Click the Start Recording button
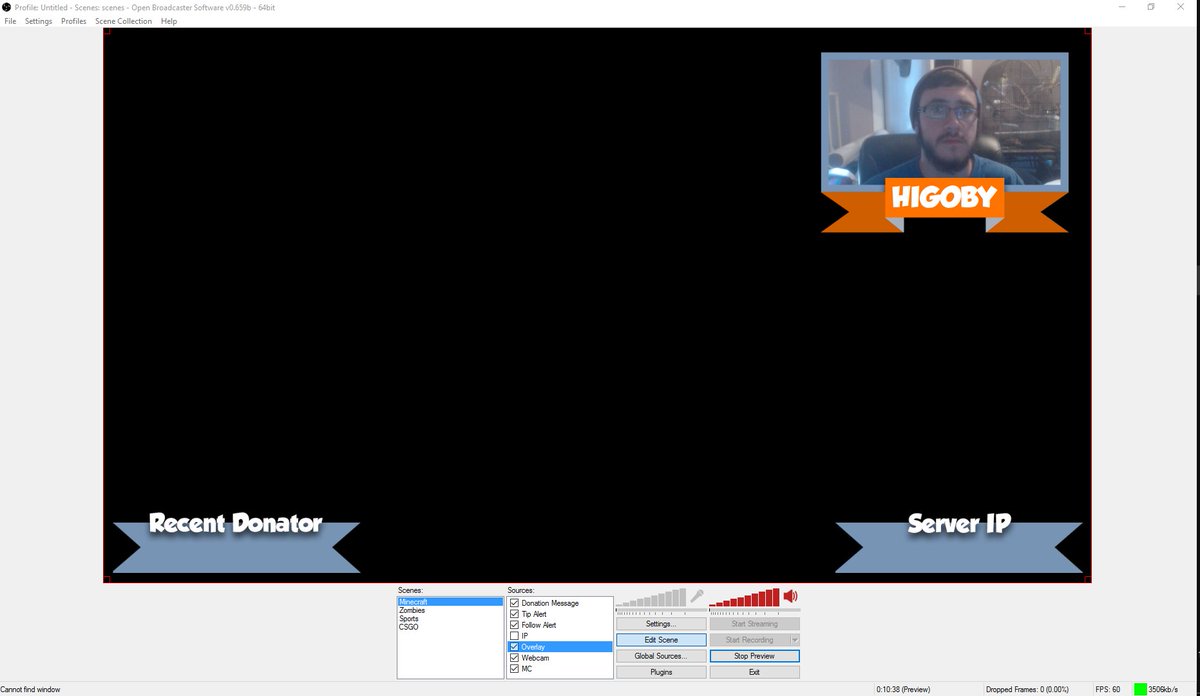The height and width of the screenshot is (696, 1200). [x=750, y=640]
